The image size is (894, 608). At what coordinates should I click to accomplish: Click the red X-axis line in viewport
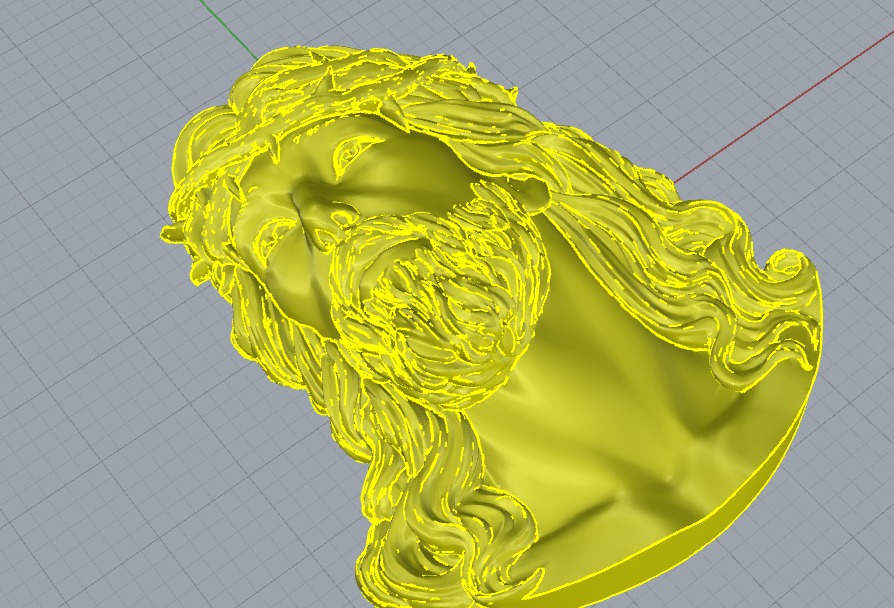pyautogui.click(x=784, y=107)
